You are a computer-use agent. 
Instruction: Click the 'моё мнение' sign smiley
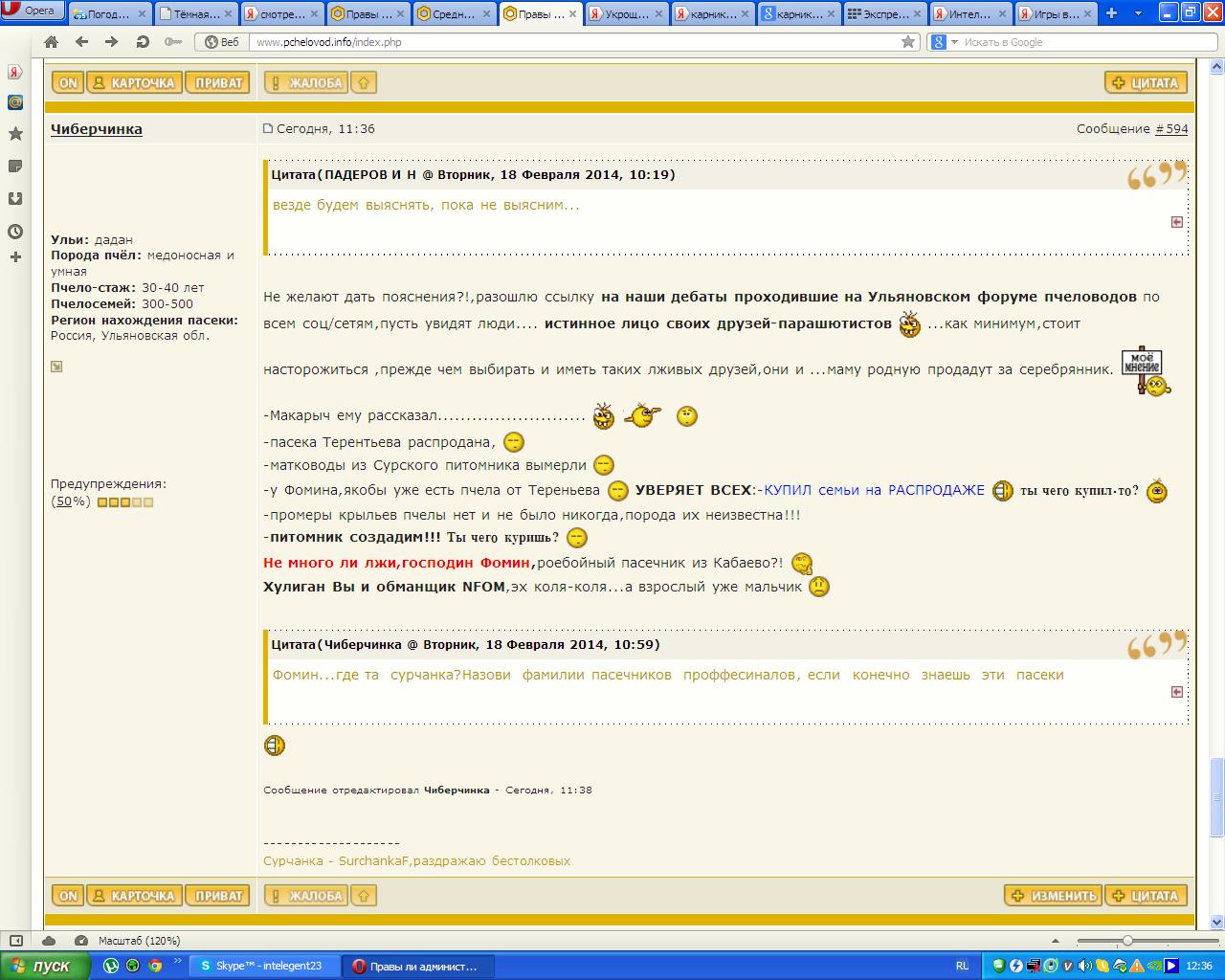pyautogui.click(x=1146, y=370)
